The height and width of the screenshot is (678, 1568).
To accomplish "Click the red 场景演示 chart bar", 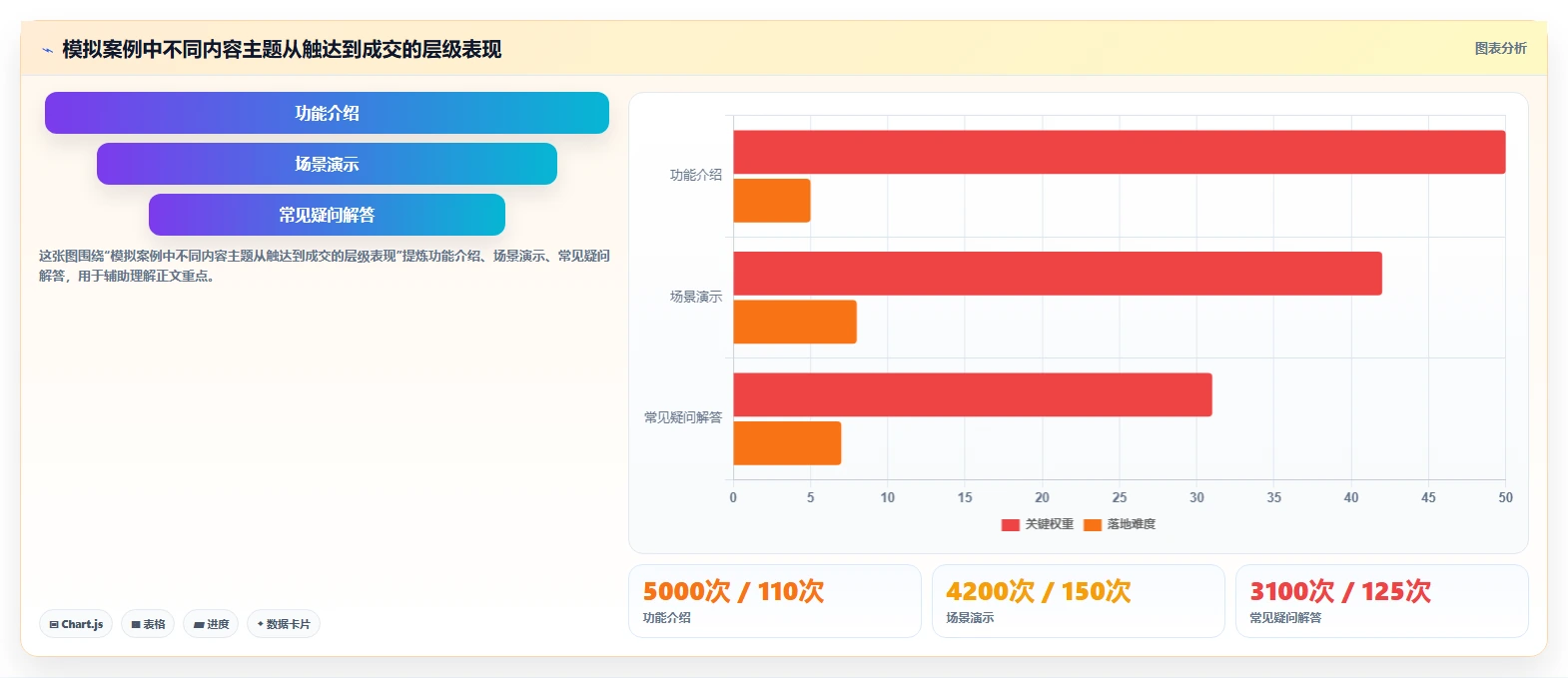I will [1058, 274].
